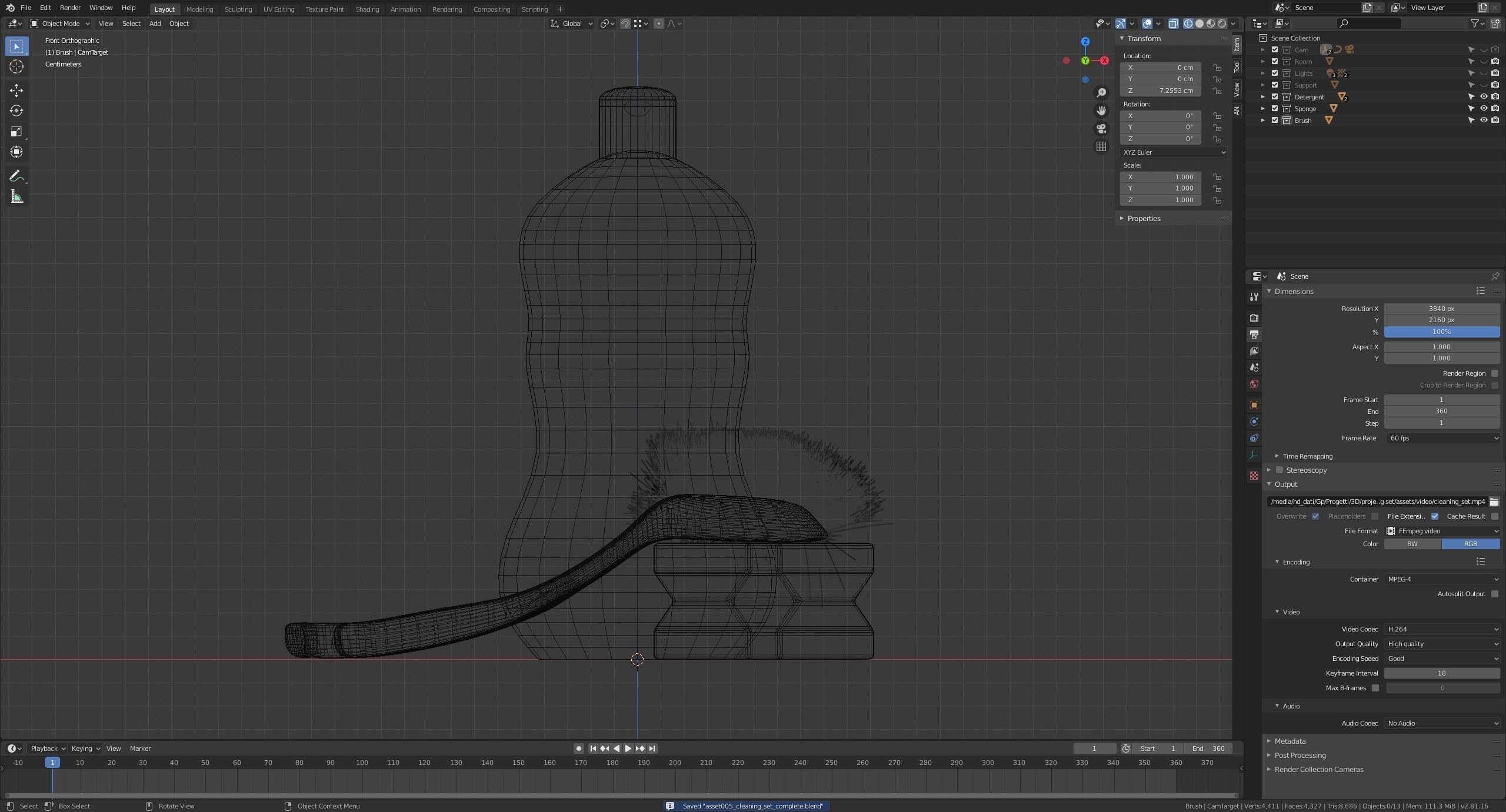1506x812 pixels.
Task: Enable the Cache Result checkbox
Action: tap(1495, 516)
